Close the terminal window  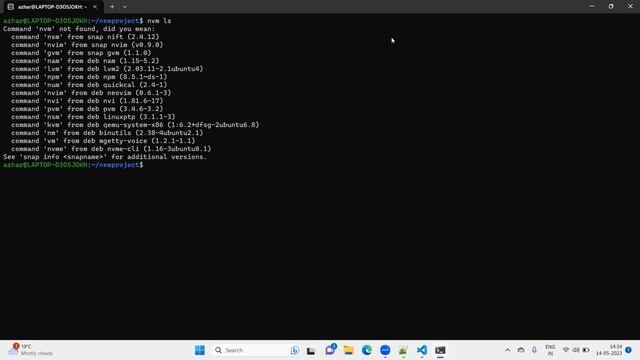[x=630, y=7]
